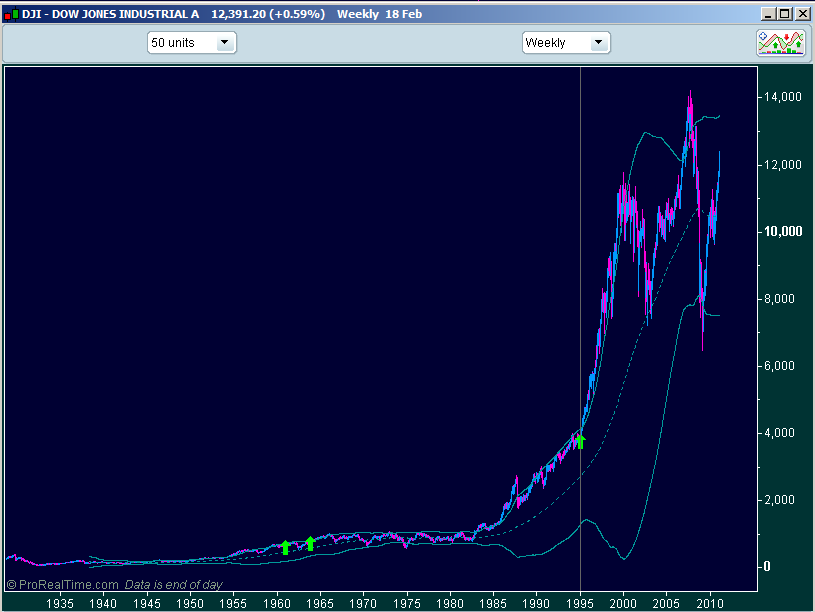Click the 1975 label on time axis
815x612 pixels.
(407, 603)
